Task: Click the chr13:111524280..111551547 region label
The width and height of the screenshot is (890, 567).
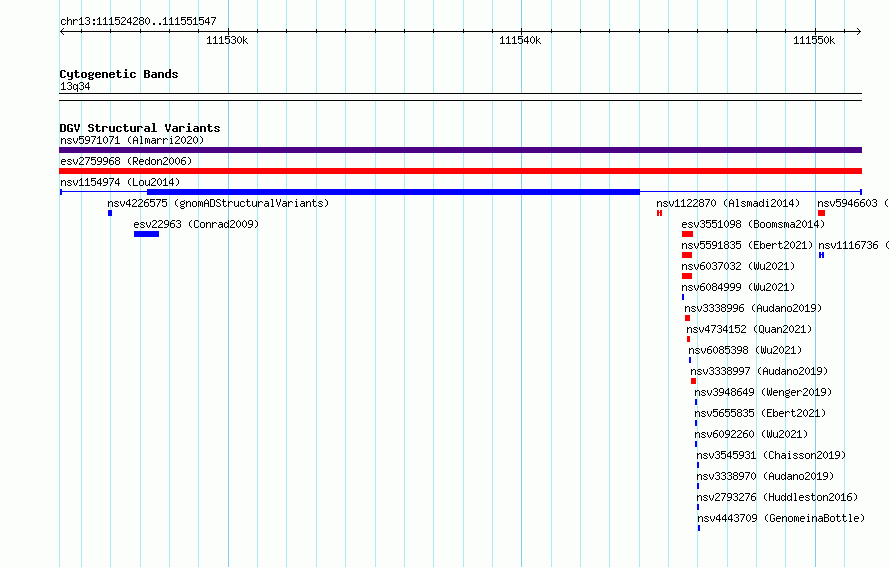Action: 138,21
